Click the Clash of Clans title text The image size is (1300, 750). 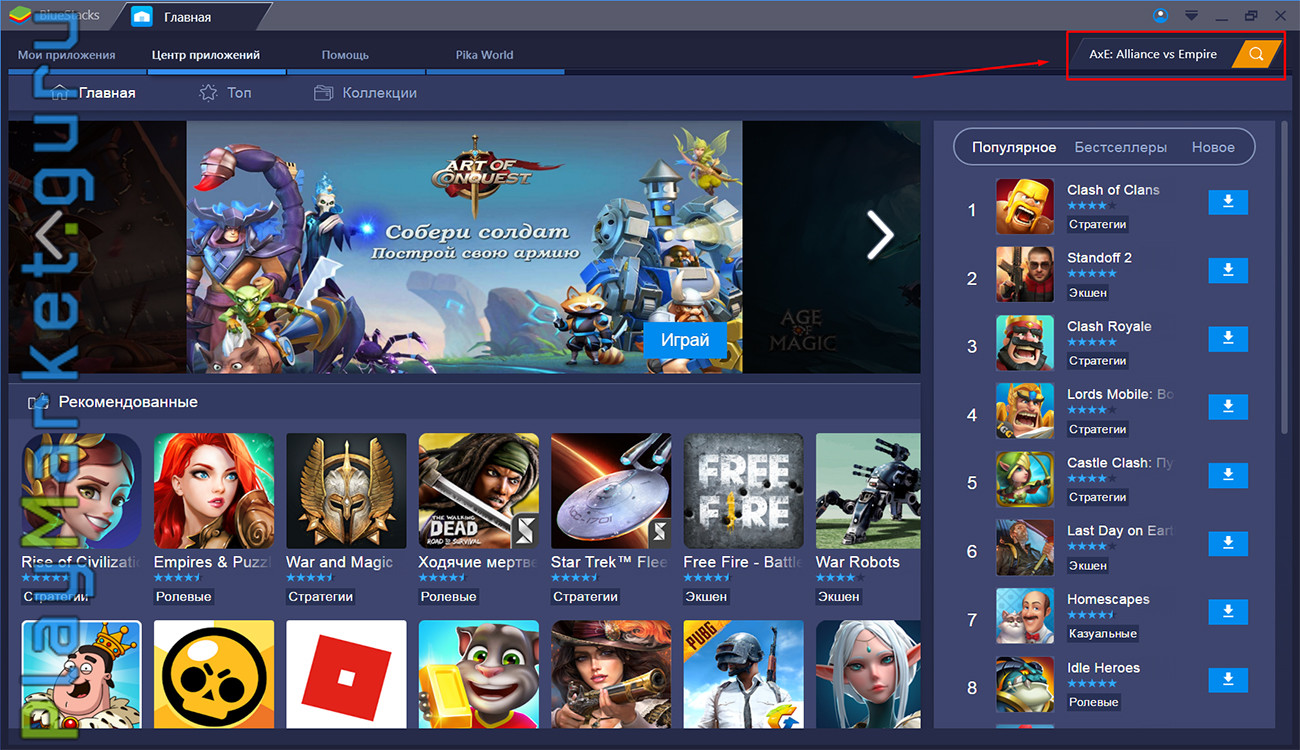click(x=1113, y=190)
